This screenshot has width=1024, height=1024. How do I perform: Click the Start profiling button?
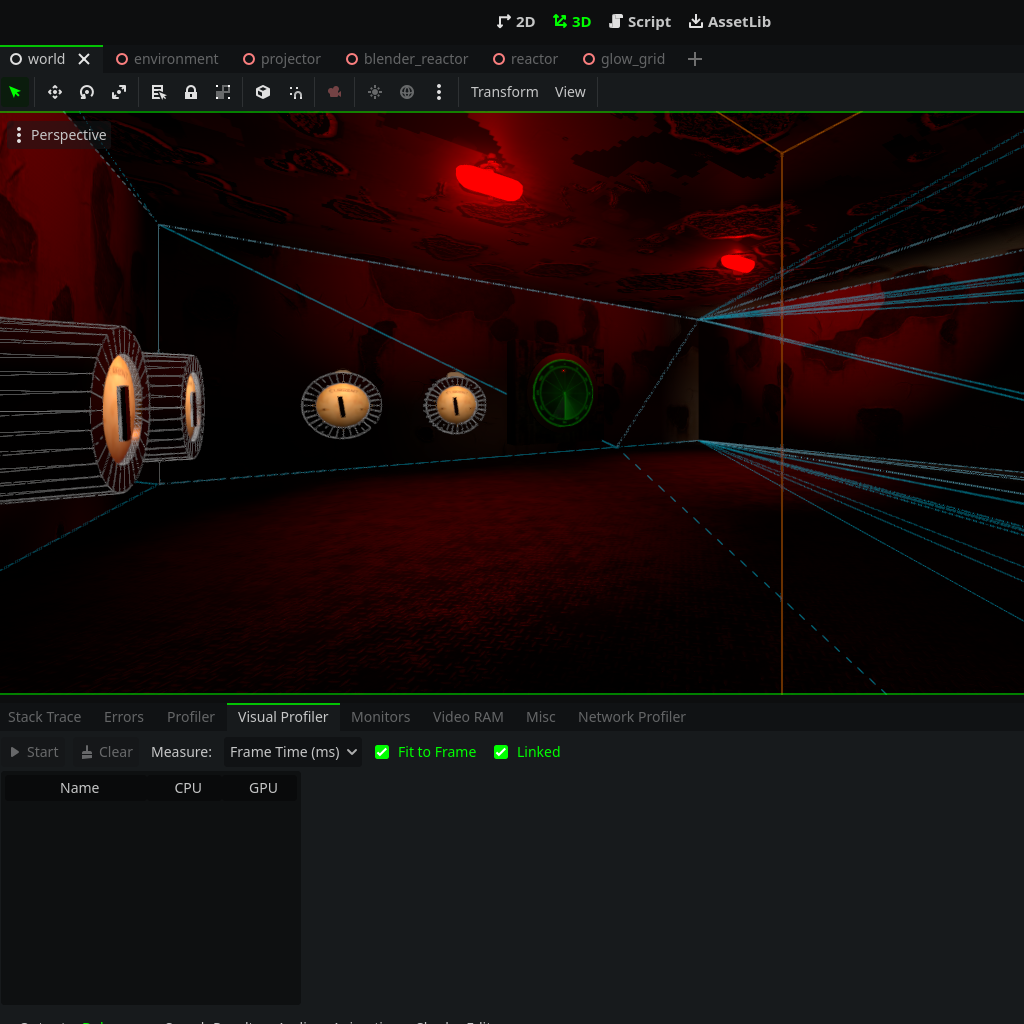[35, 752]
